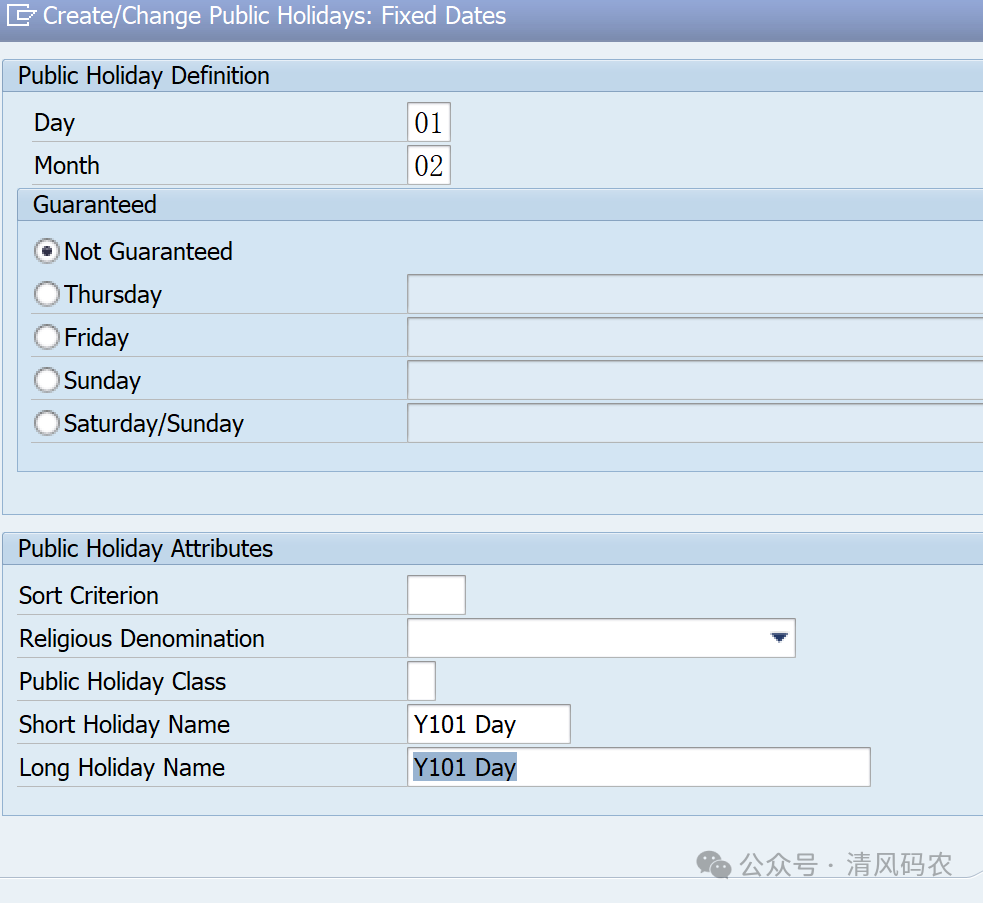The height and width of the screenshot is (903, 983).
Task: Click the Public Holiday Class box
Action: 421,681
